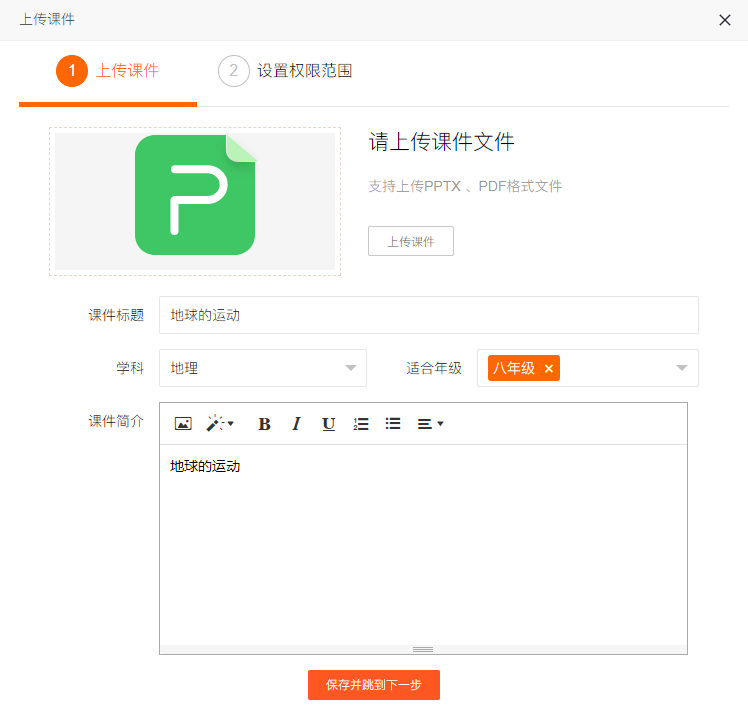This screenshot has height=721, width=748.
Task: Focus the 课件标题 title input field
Action: click(x=429, y=315)
